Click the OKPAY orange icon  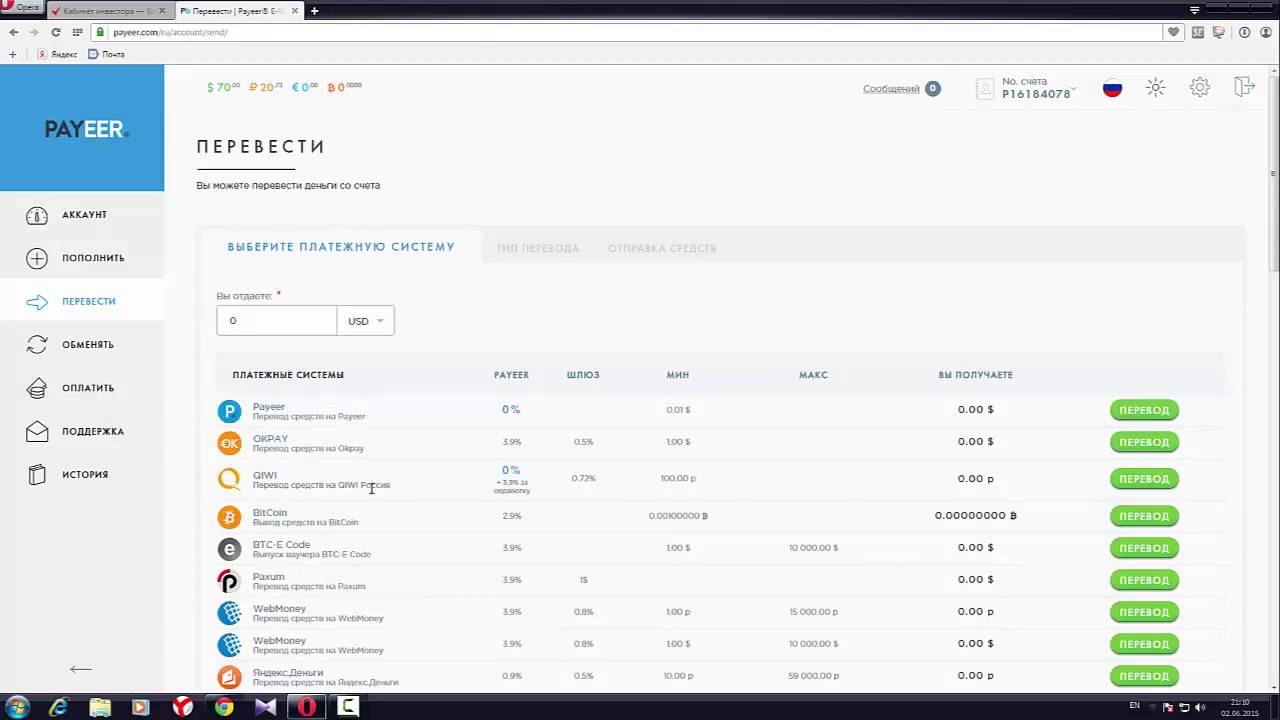click(x=229, y=442)
